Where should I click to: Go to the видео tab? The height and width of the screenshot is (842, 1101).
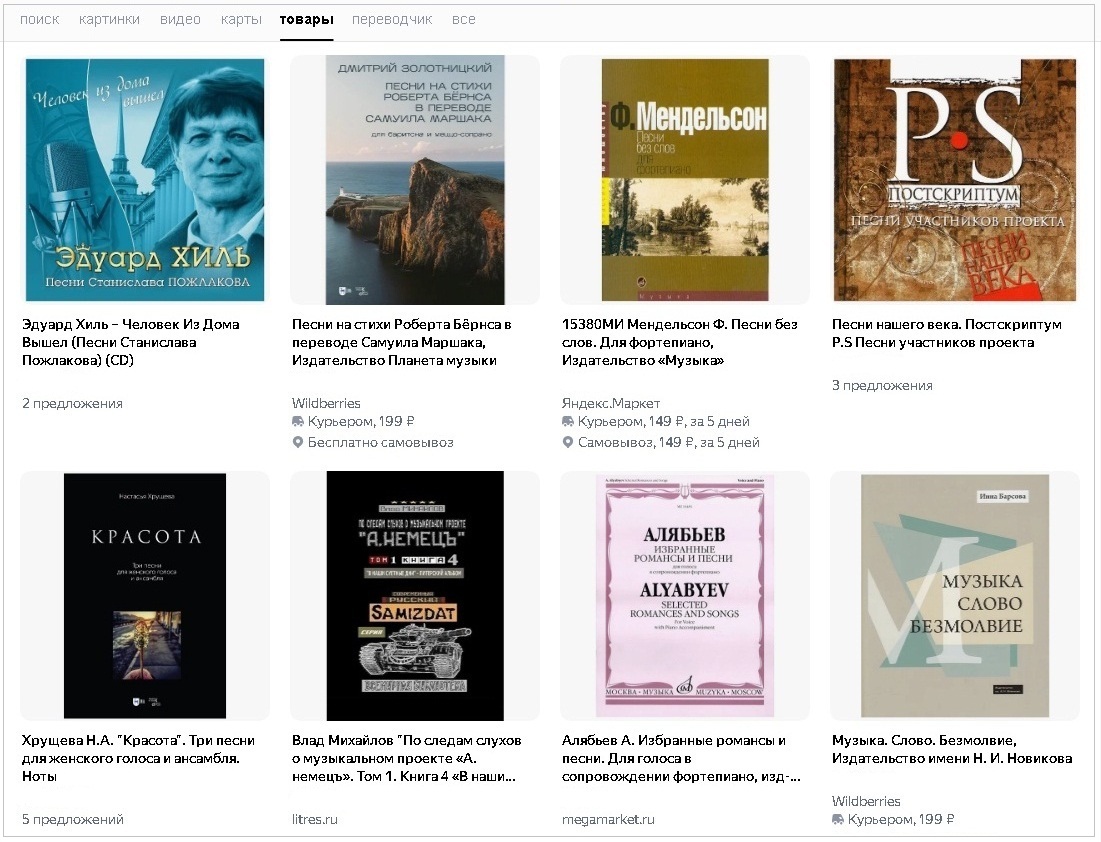coord(180,20)
